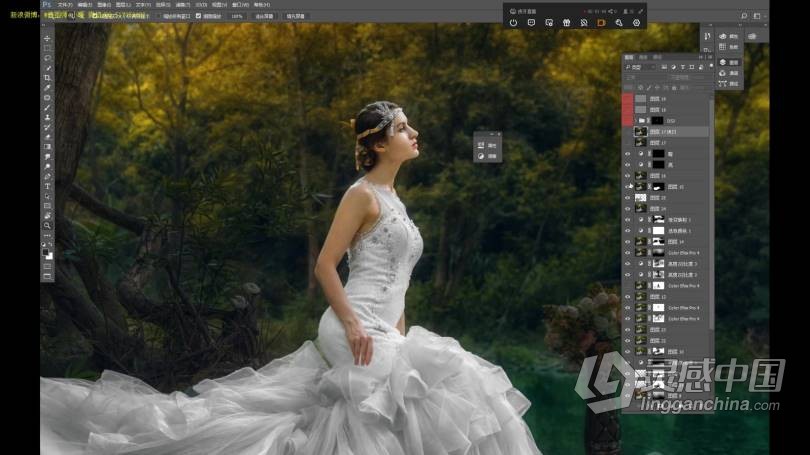
Task: Select the Crop tool
Action: pos(47,77)
